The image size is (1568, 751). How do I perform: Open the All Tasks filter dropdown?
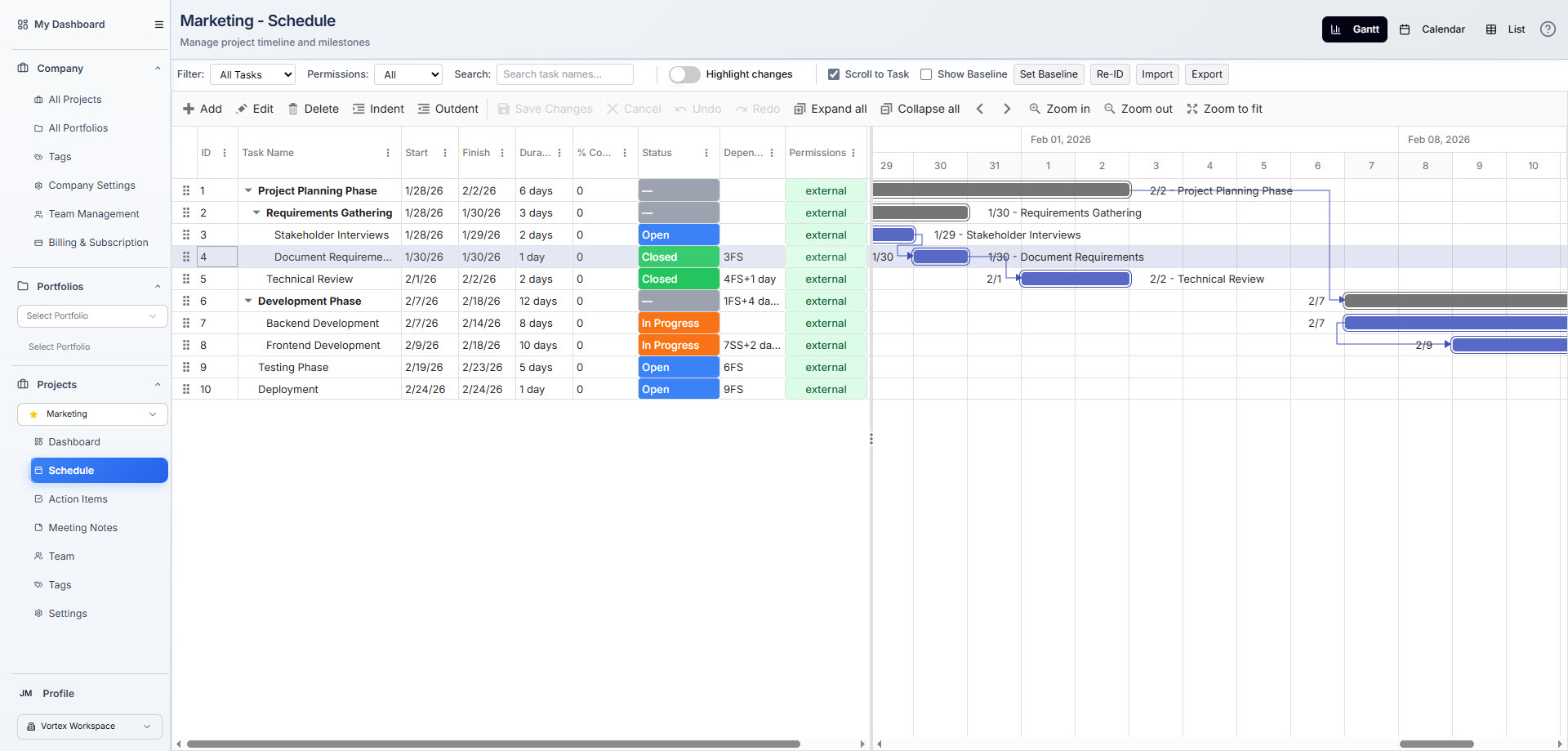252,74
